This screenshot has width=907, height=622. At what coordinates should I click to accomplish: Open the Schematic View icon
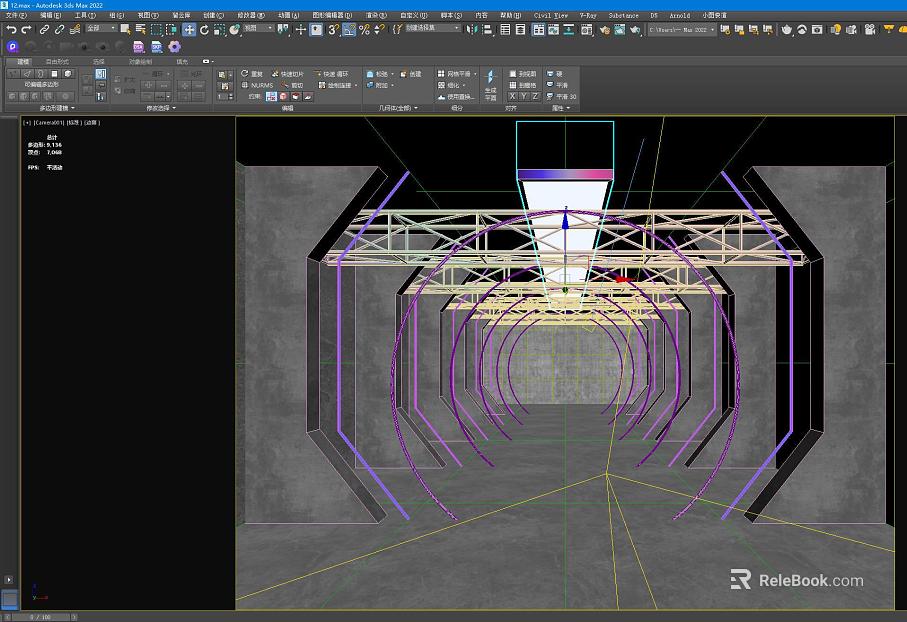[x=569, y=30]
